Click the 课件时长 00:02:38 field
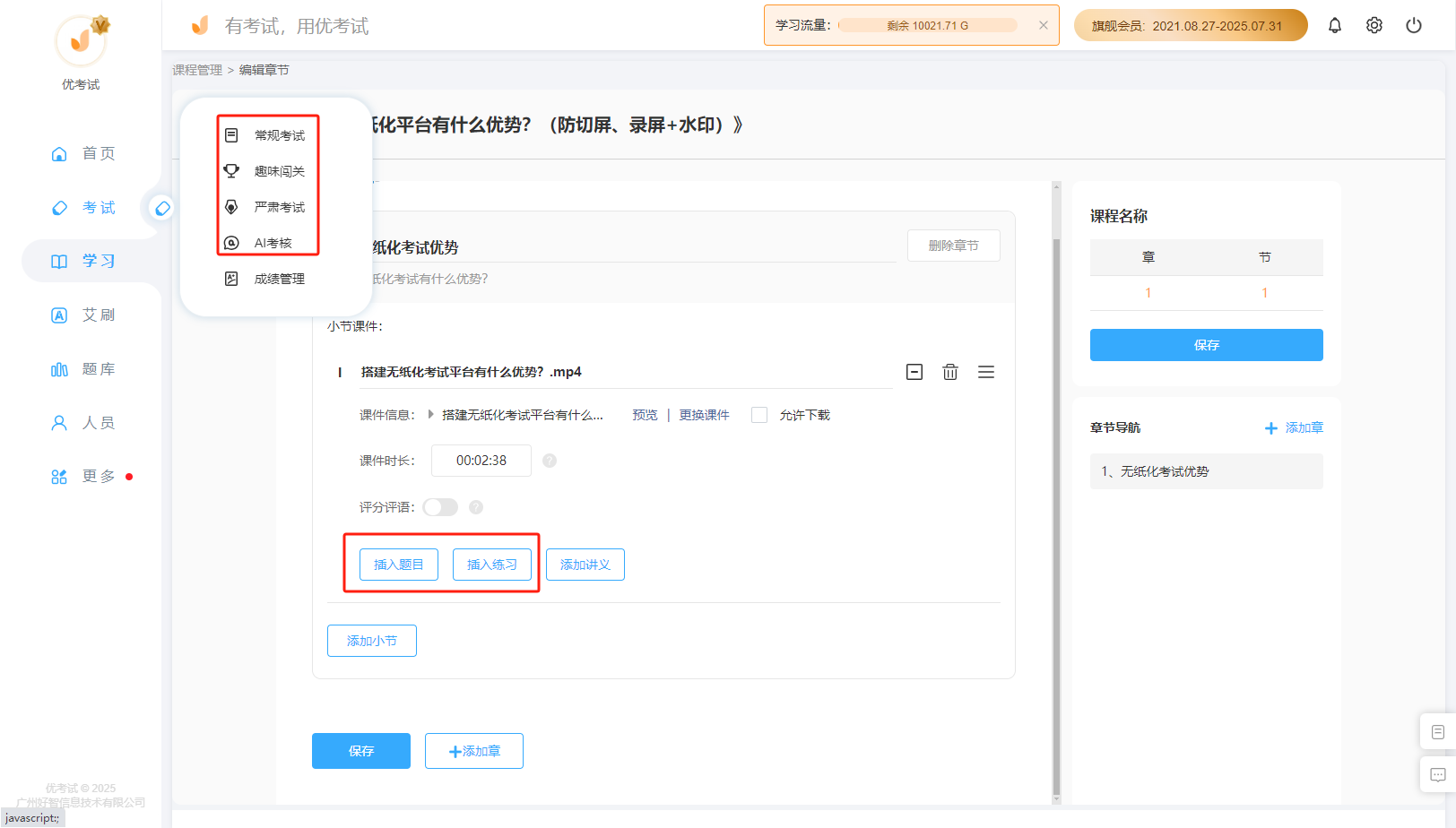1456x828 pixels. pos(481,461)
